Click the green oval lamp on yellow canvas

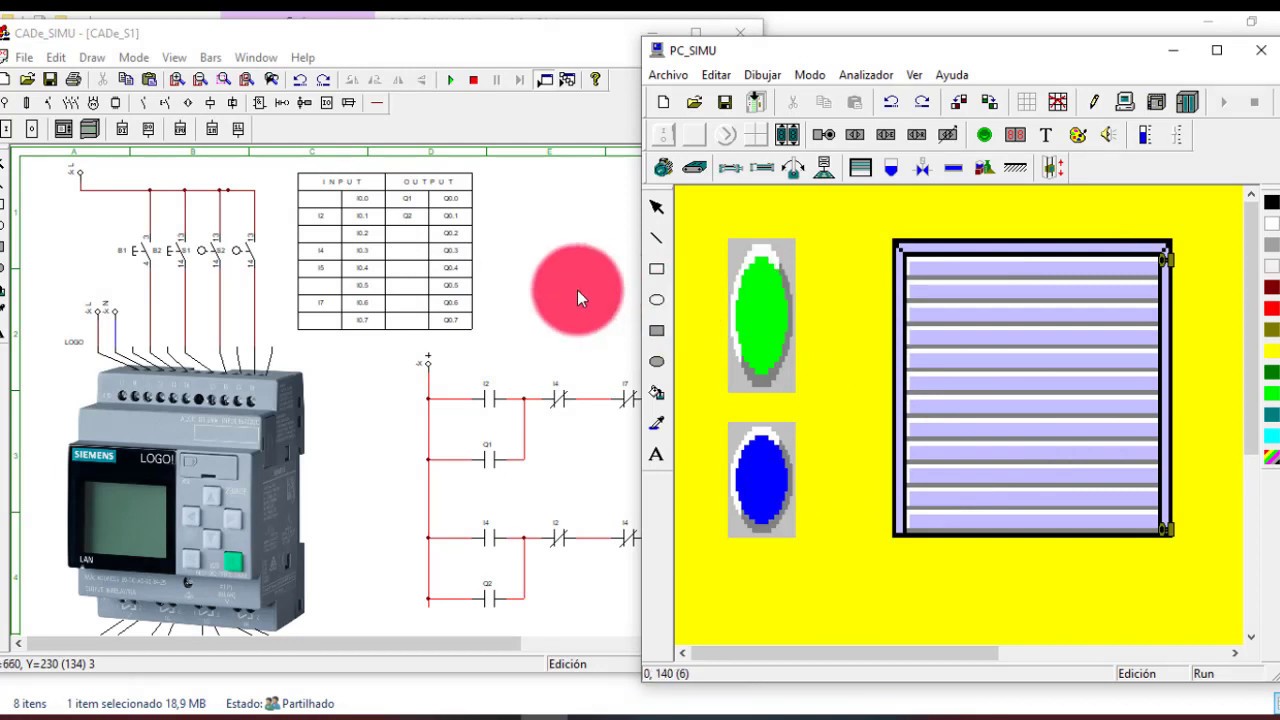(x=762, y=315)
